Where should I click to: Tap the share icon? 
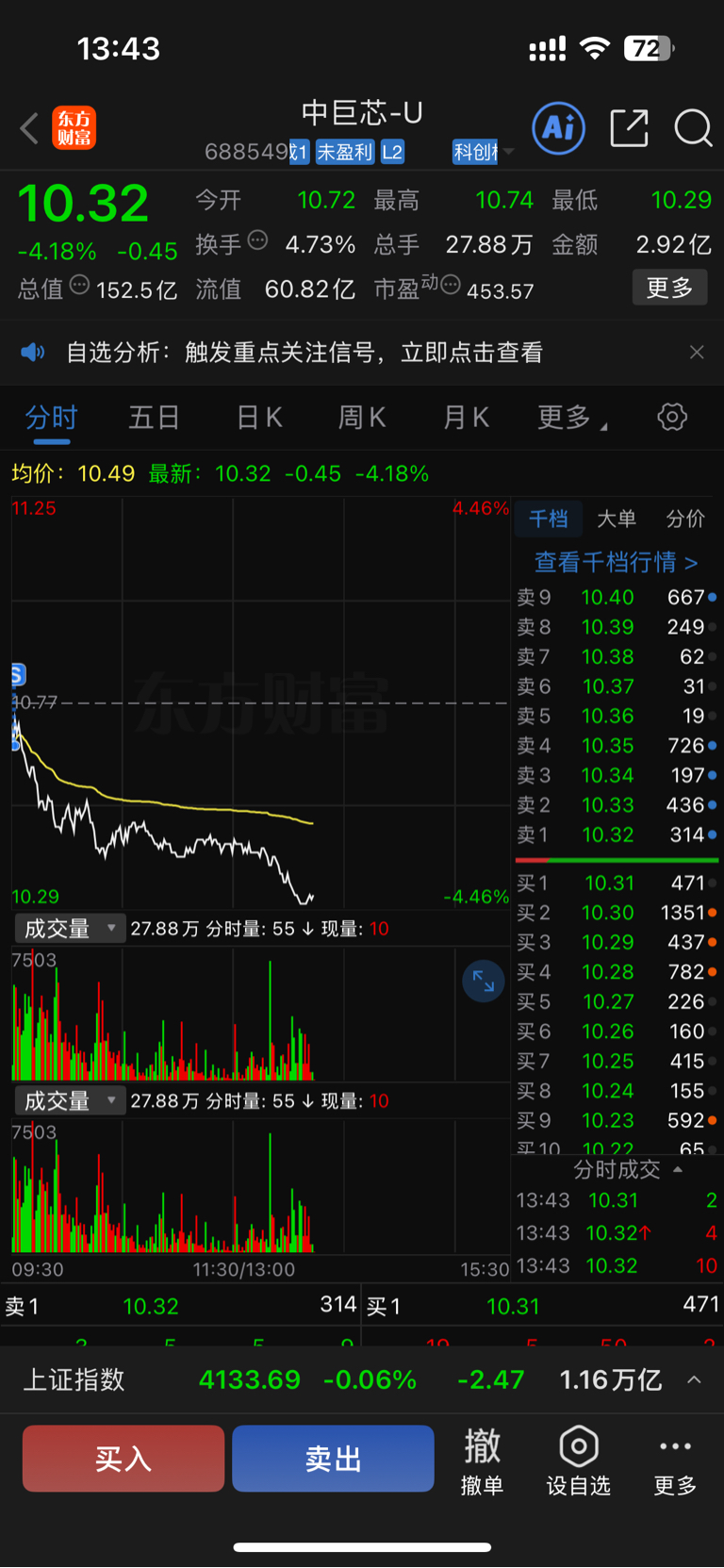pos(629,128)
